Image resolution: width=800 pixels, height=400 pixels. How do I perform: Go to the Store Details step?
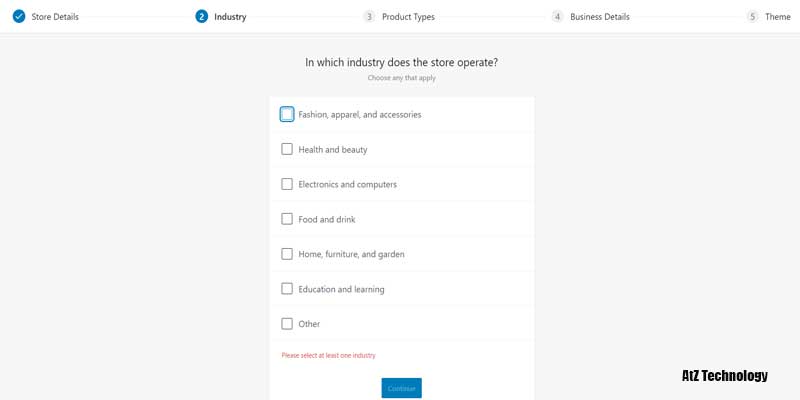tap(55, 17)
